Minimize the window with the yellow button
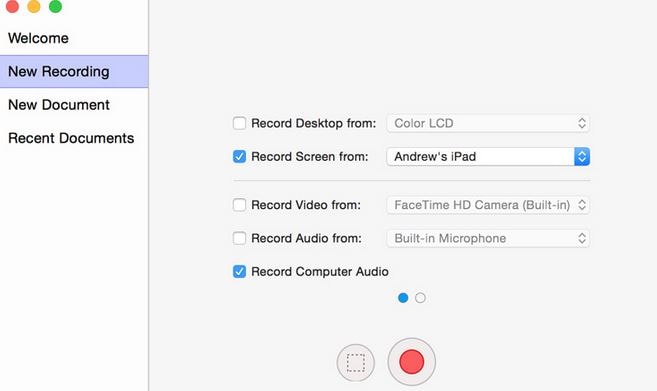 (34, 6)
